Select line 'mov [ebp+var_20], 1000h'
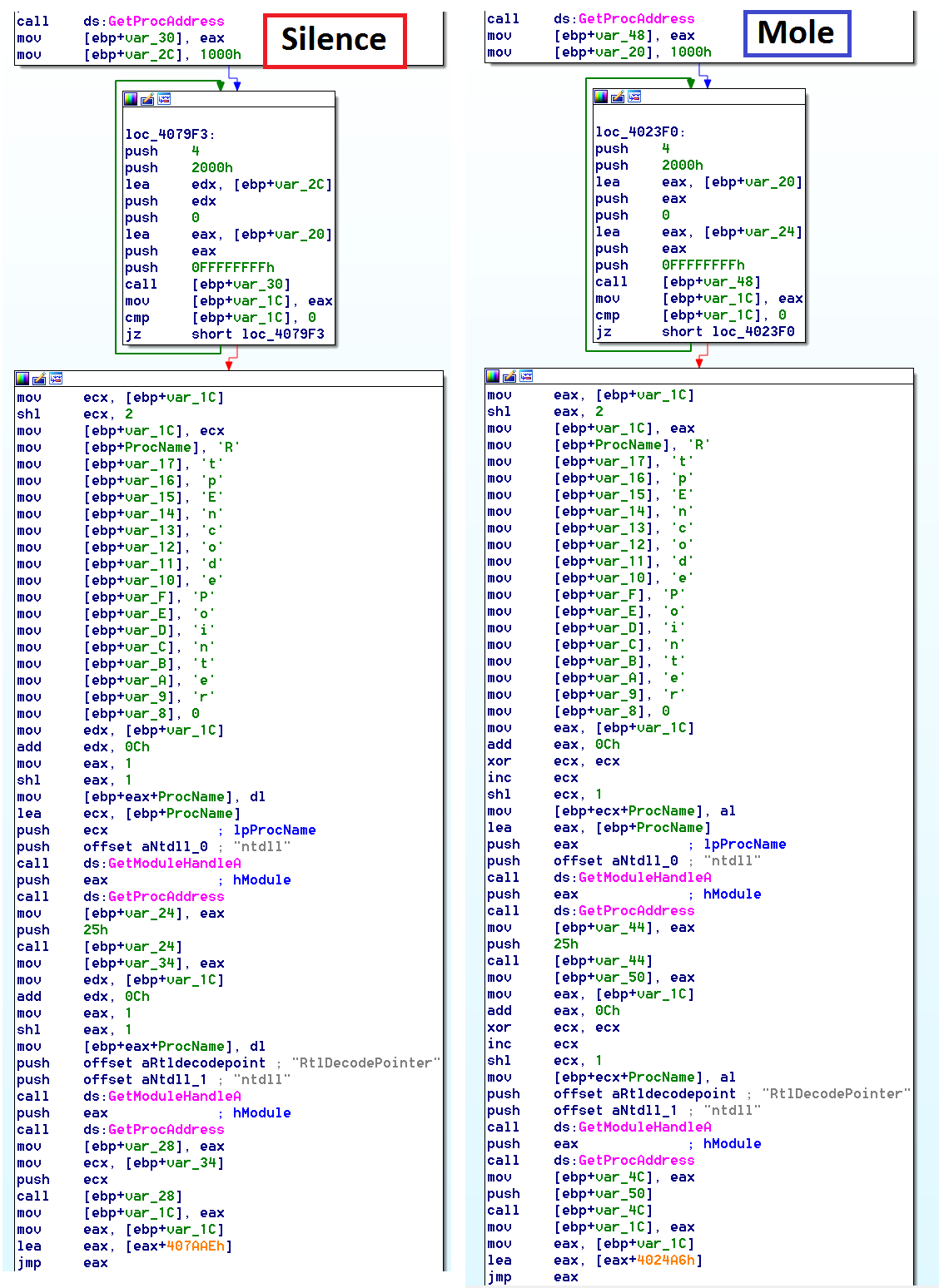This screenshot has width=939, height=1288. (599, 52)
